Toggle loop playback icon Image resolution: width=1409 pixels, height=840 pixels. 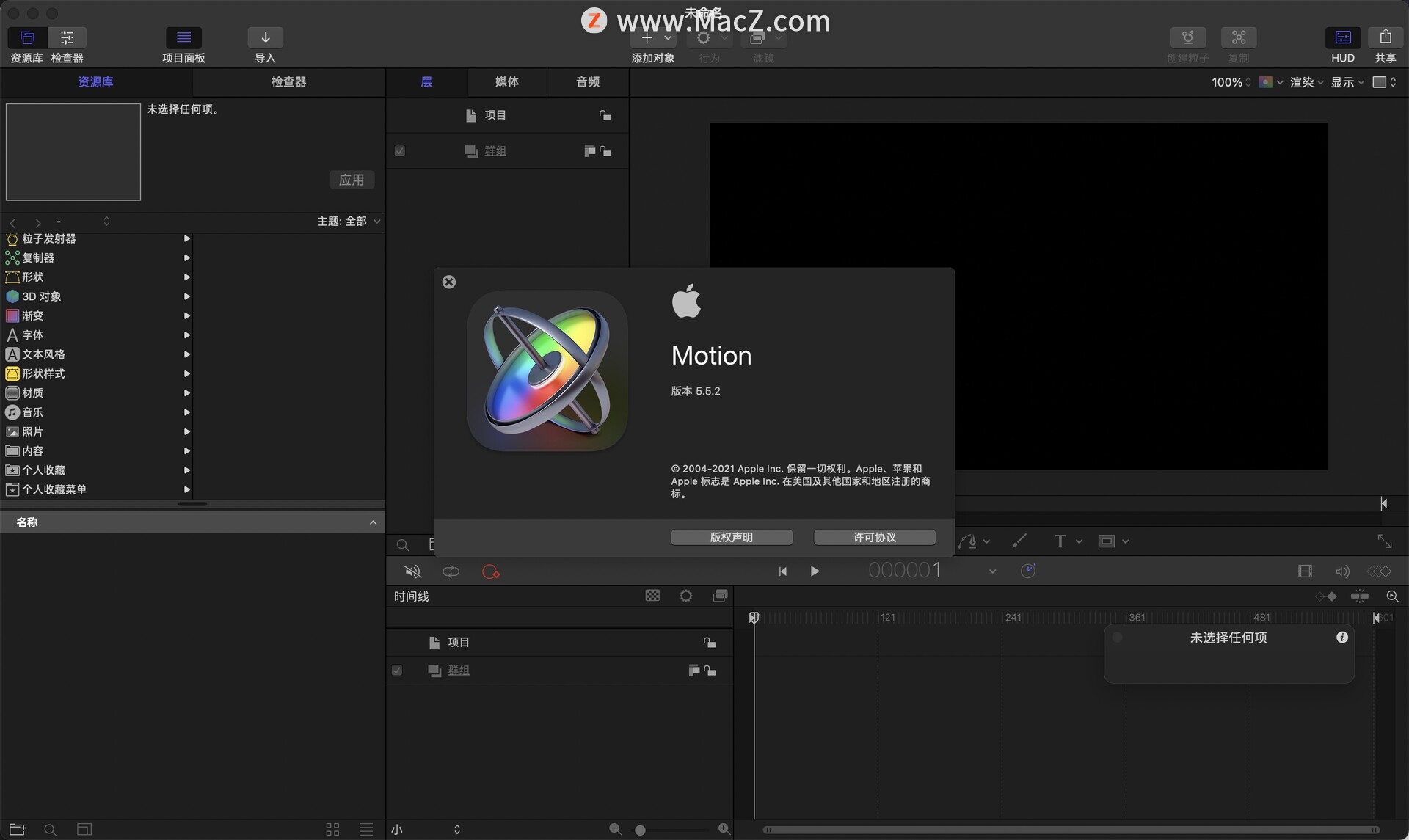tap(451, 571)
